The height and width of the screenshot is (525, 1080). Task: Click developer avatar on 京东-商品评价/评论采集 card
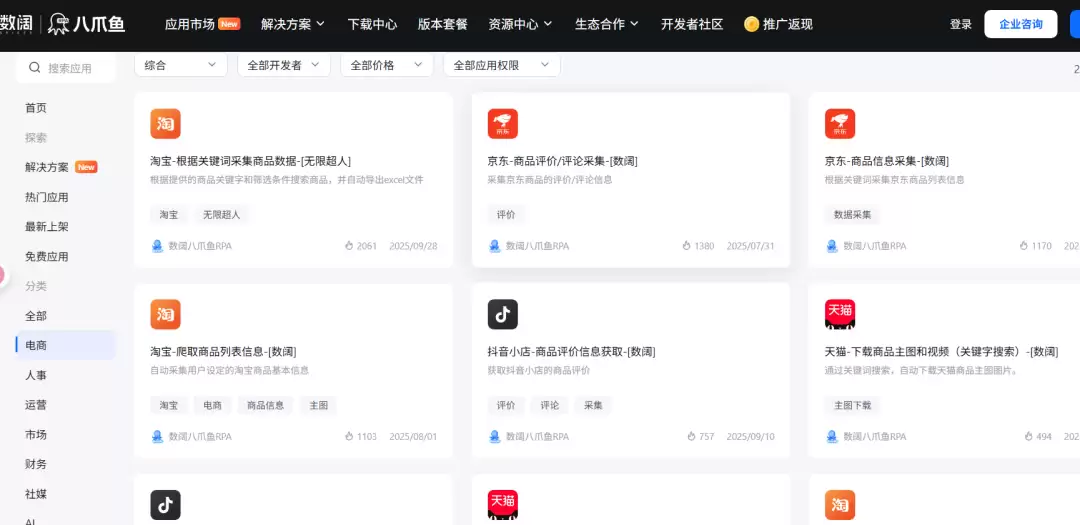click(x=495, y=246)
